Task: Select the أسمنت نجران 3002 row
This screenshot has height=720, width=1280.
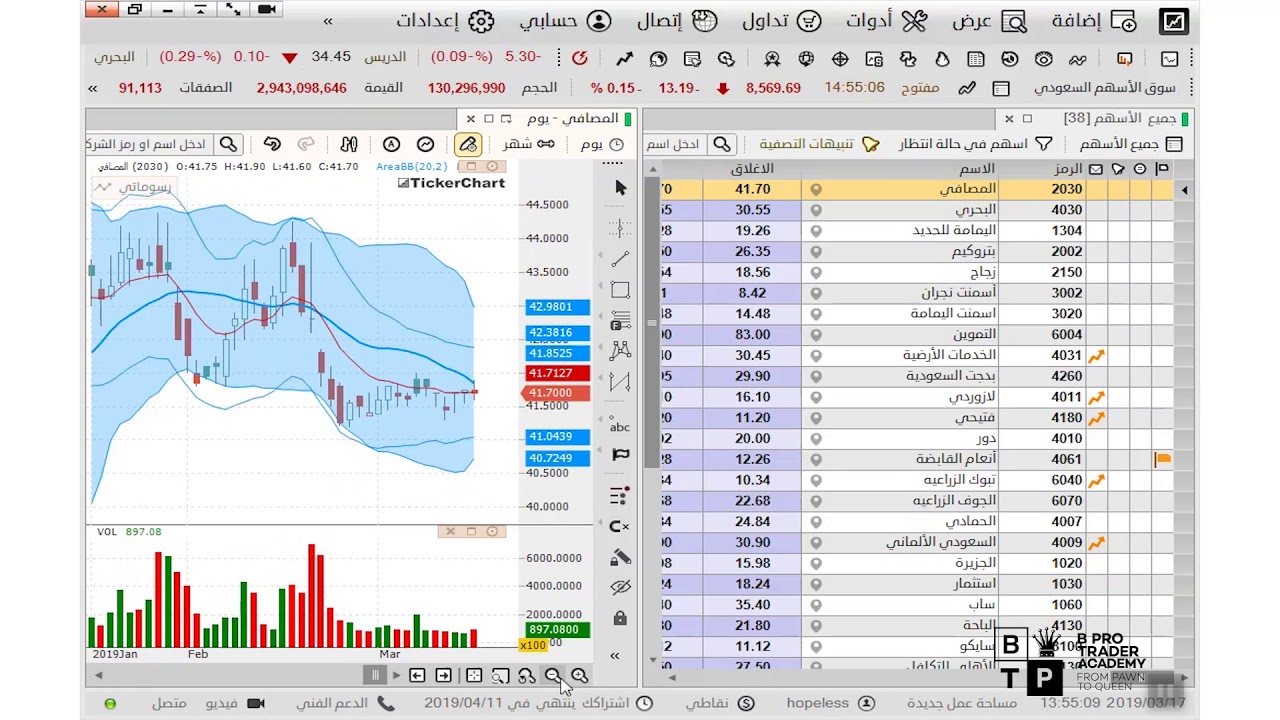Action: (916, 293)
